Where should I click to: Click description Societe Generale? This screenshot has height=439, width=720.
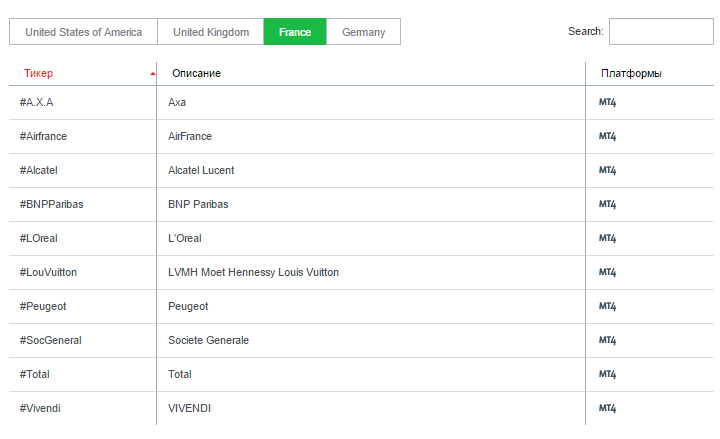click(208, 340)
